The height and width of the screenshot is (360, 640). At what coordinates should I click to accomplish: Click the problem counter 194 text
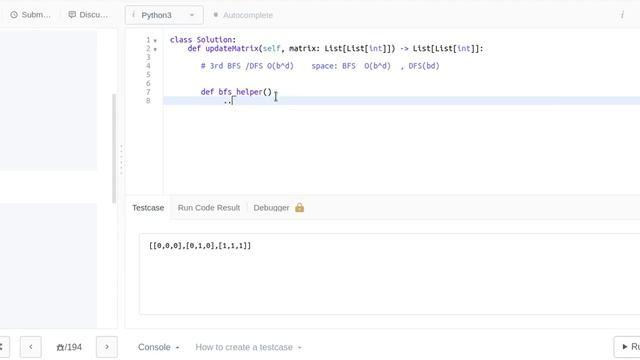(x=69, y=347)
